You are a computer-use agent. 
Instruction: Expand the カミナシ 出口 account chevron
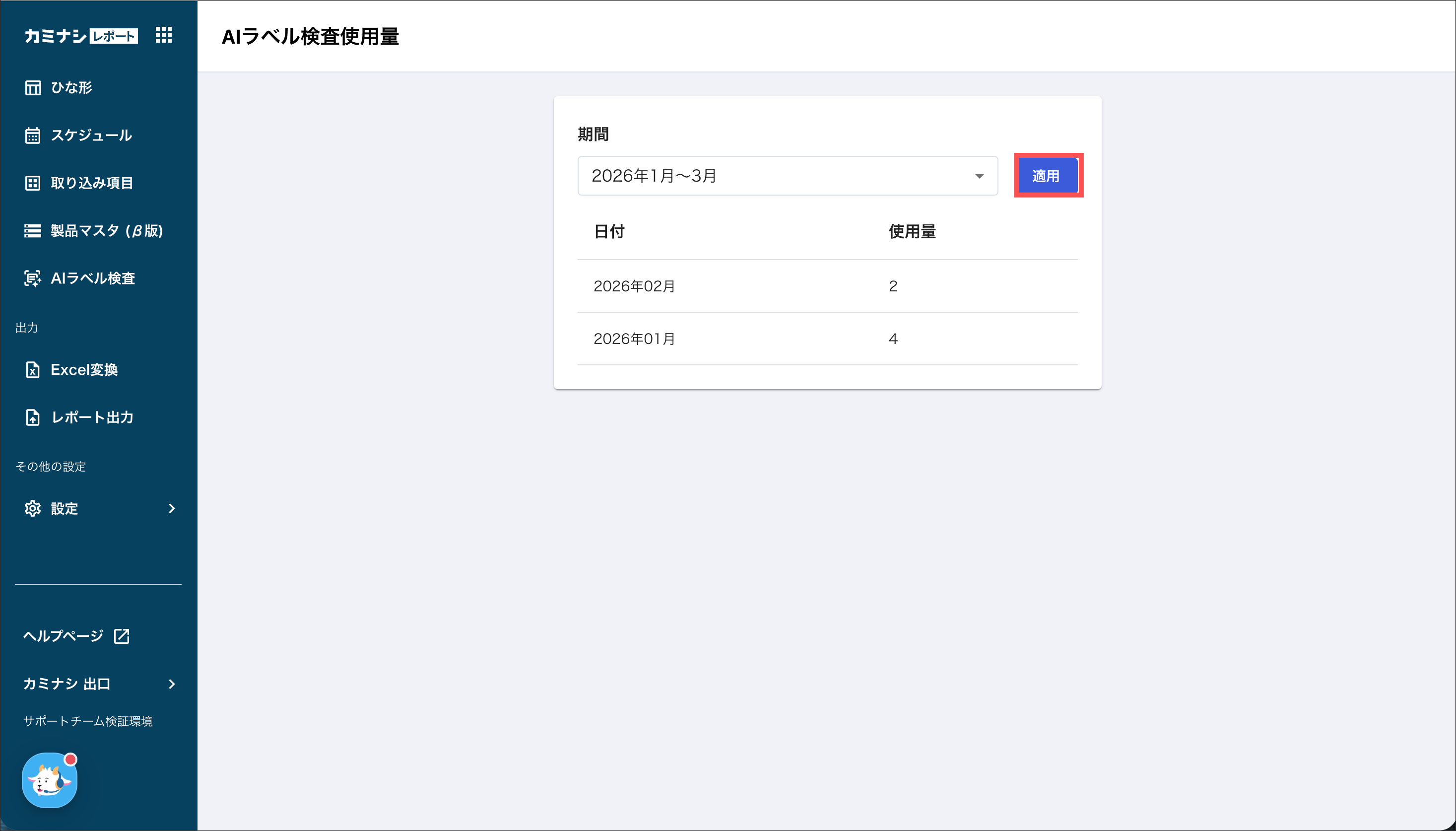tap(172, 684)
